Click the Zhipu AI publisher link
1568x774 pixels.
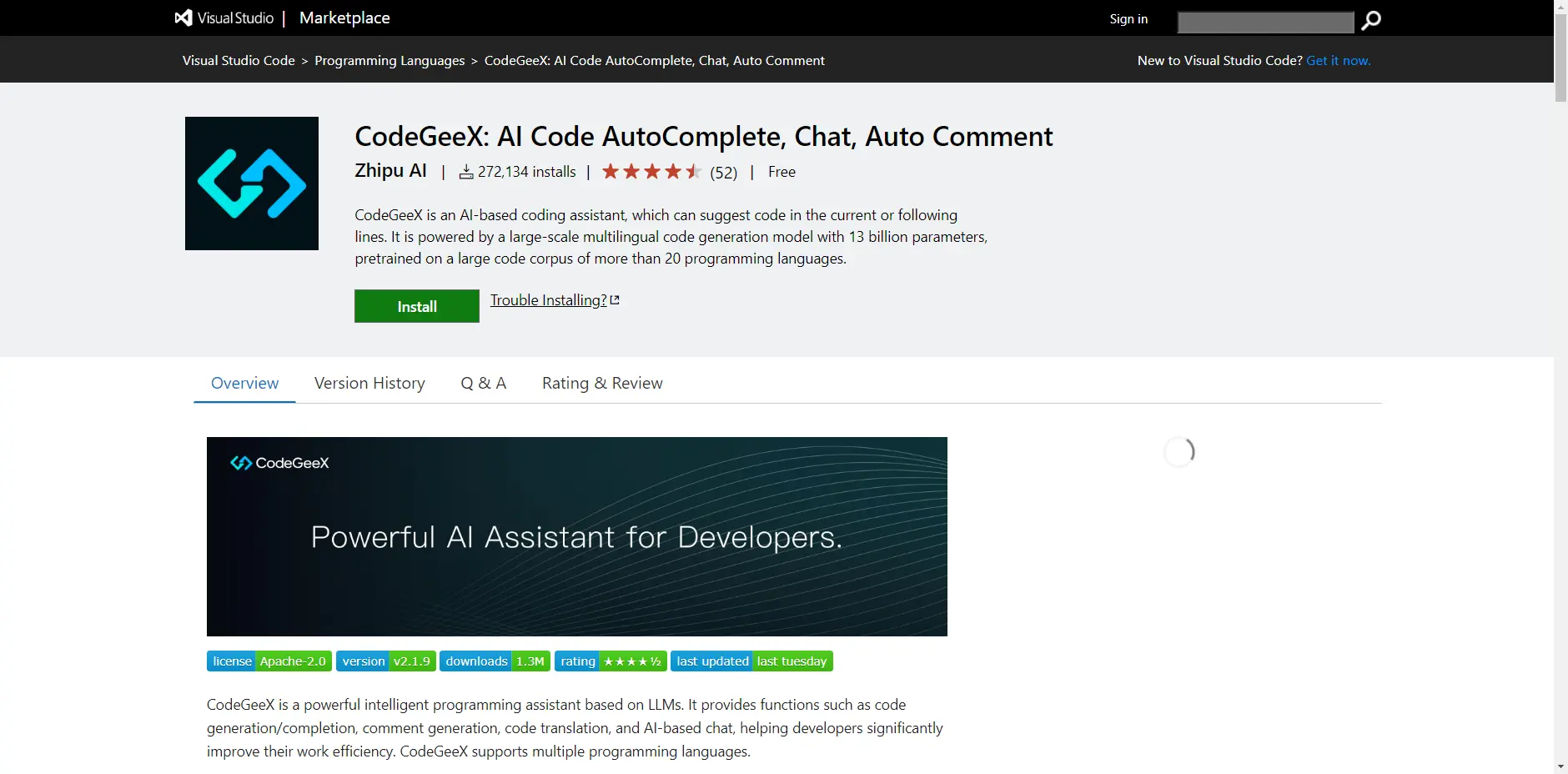tap(390, 171)
